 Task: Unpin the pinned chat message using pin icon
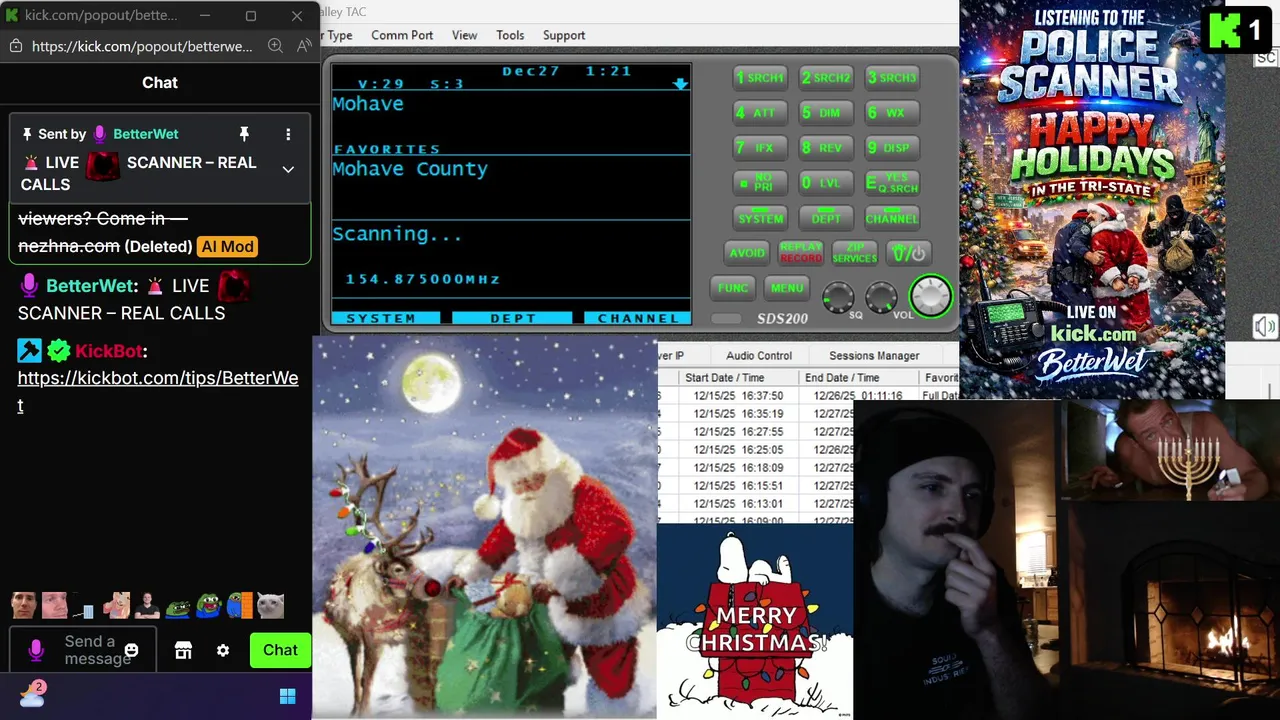point(244,134)
